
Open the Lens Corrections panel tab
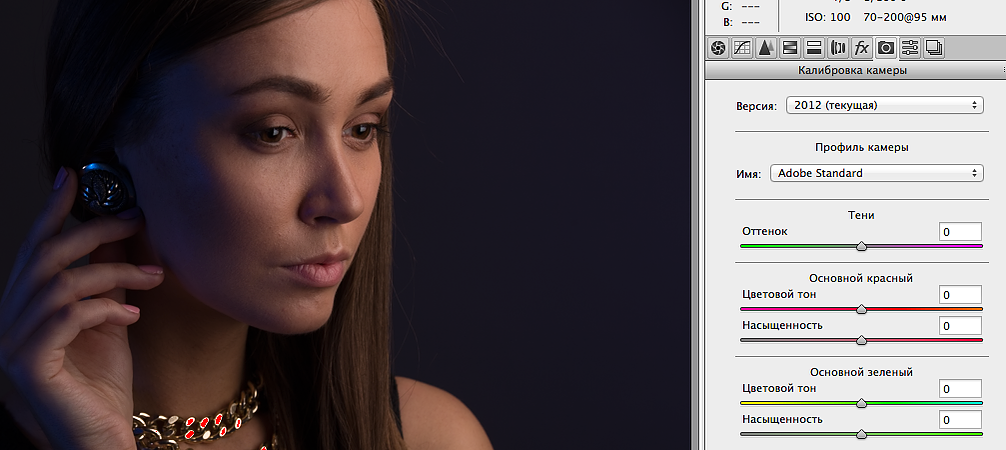(x=838, y=48)
